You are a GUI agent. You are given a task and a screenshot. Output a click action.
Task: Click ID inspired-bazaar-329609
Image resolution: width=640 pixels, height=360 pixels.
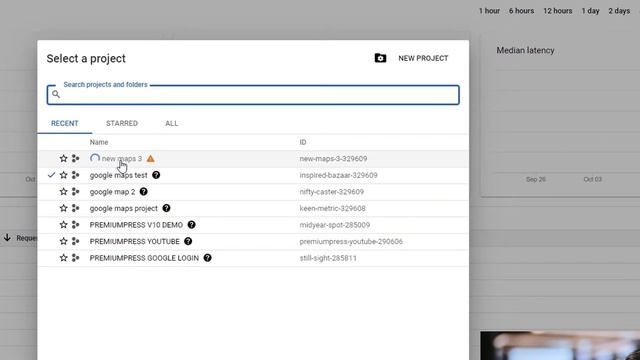click(x=338, y=175)
